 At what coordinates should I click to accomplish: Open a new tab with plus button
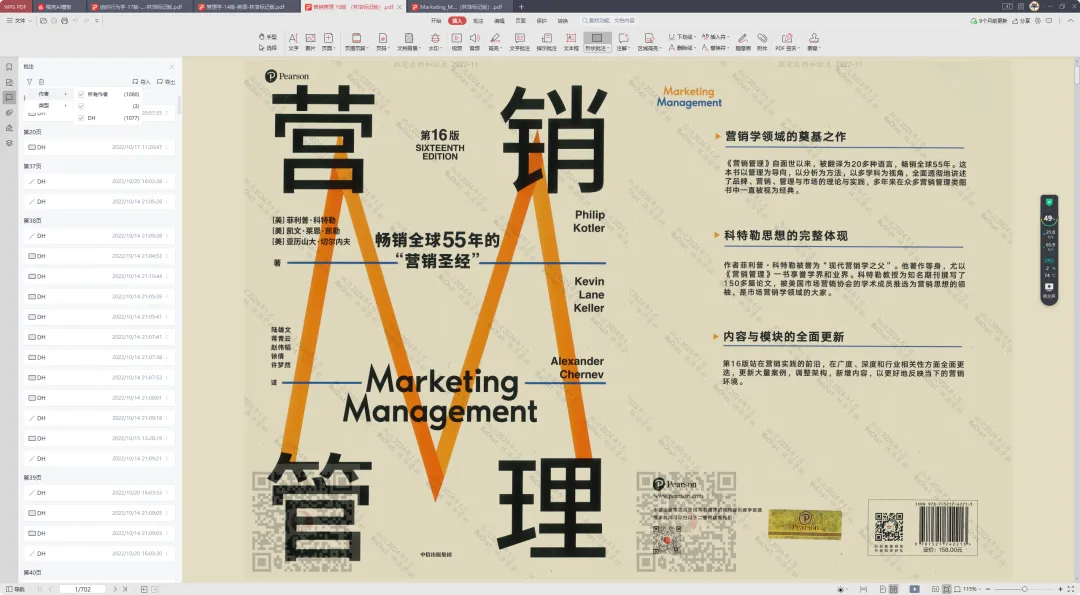[x=521, y=7]
